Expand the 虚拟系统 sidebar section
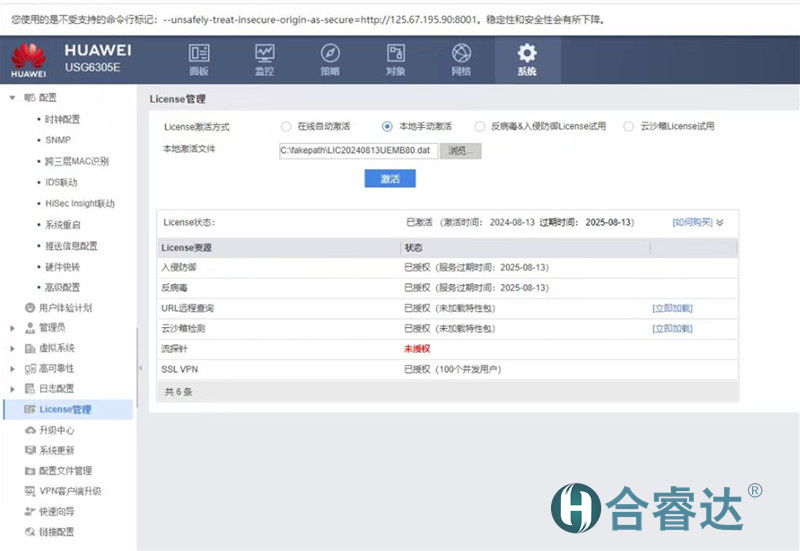The width and height of the screenshot is (800, 551). pos(12,348)
